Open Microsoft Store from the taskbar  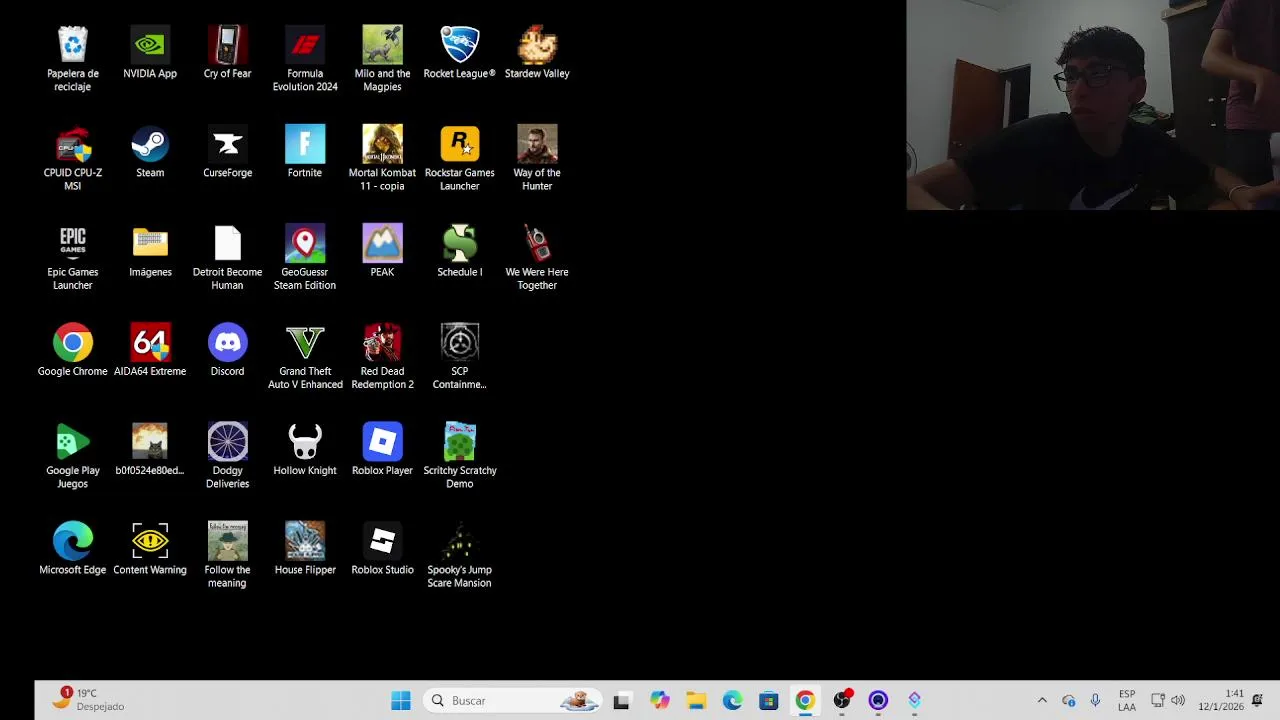[769, 701]
